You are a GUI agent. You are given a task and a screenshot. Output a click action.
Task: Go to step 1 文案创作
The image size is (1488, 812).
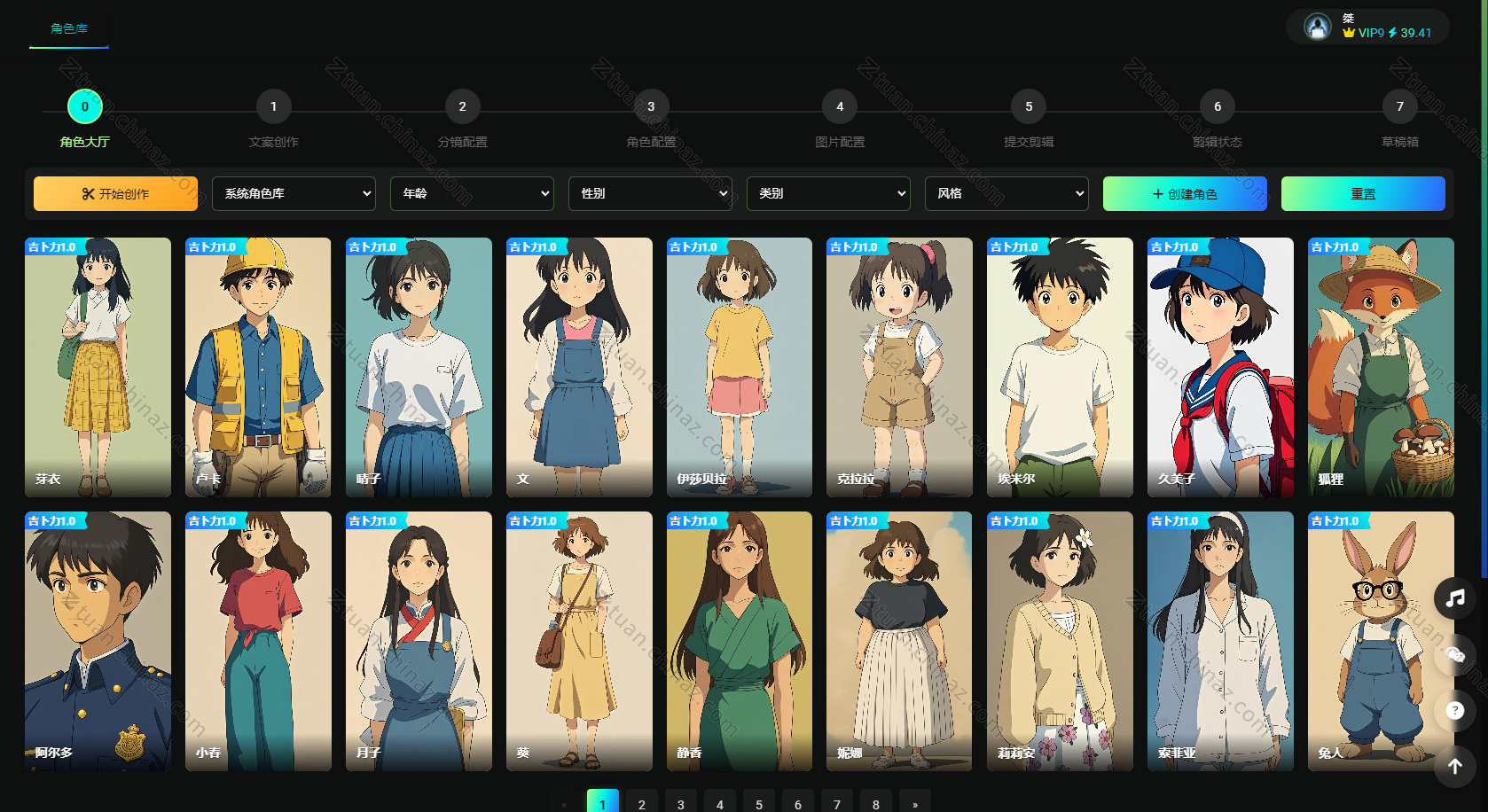coord(273,106)
